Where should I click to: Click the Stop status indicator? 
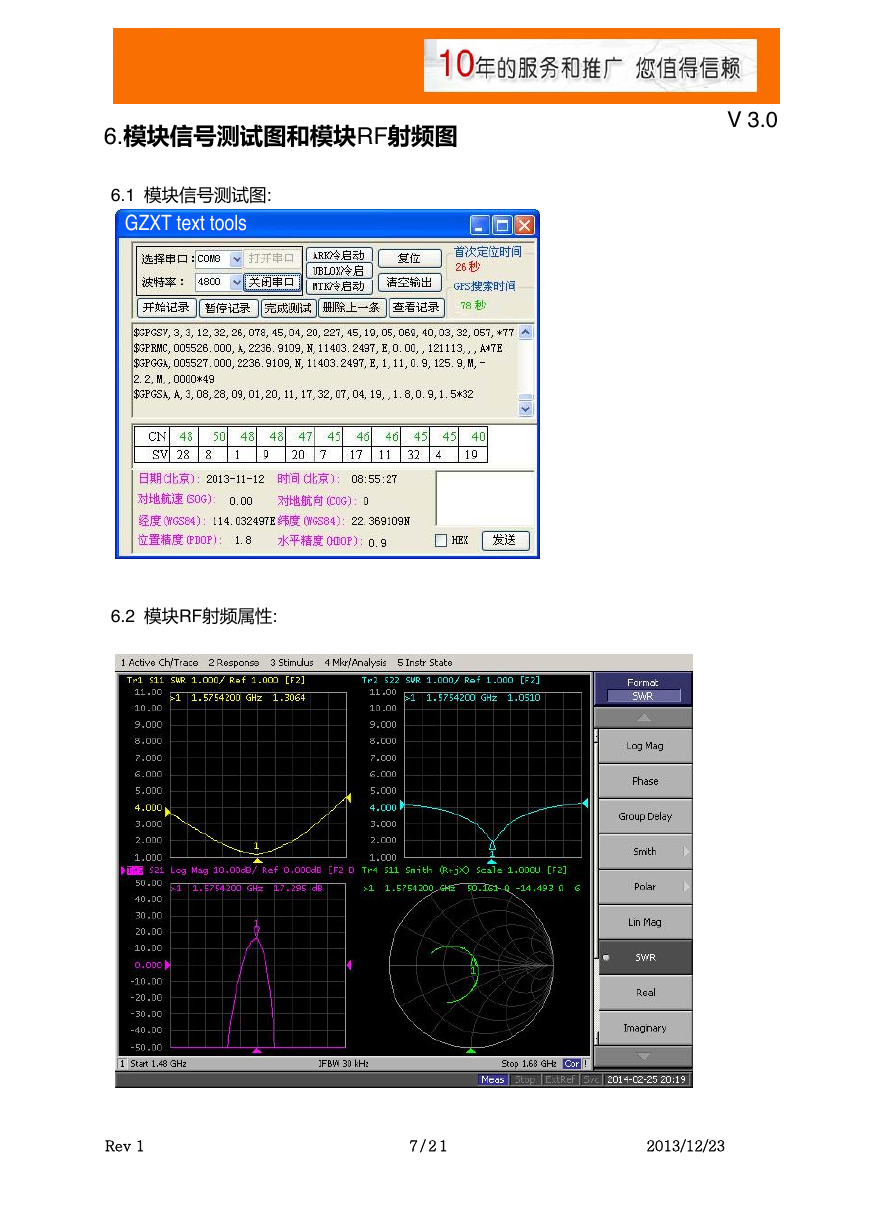pyautogui.click(x=524, y=1080)
